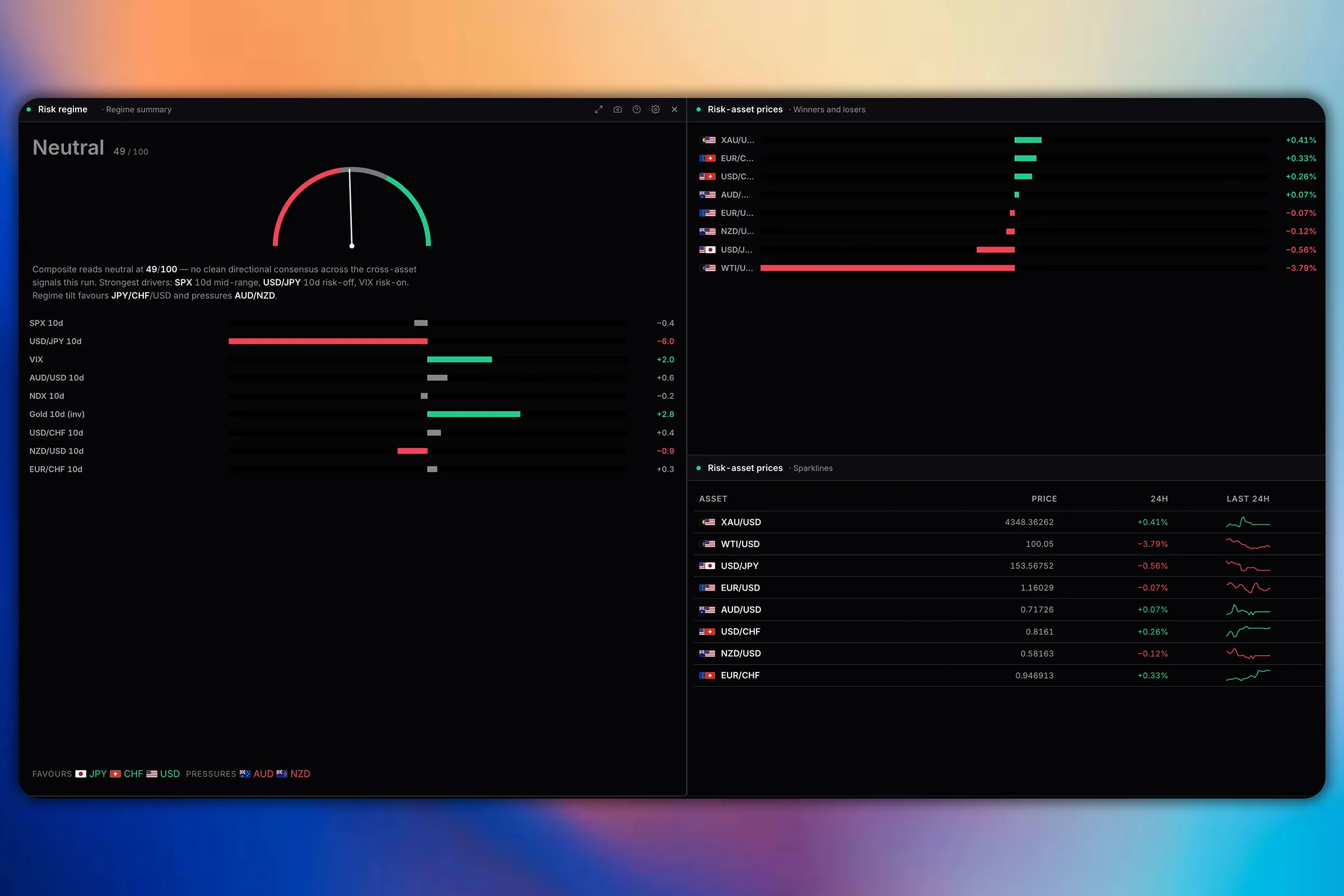Click the WTI/U... red loss bar
Image resolution: width=1344 pixels, height=896 pixels.
coord(888,268)
